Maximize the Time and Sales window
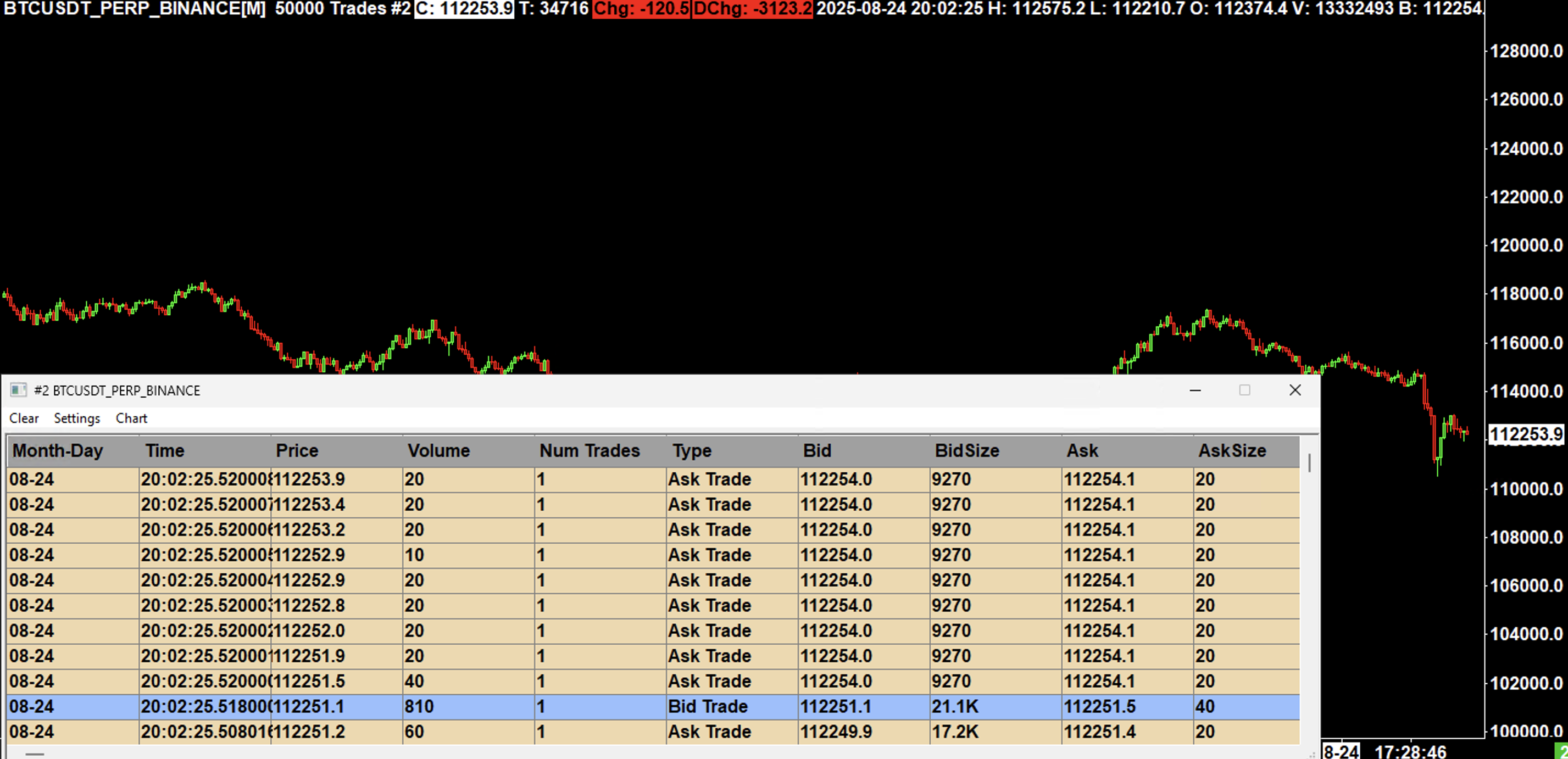 pos(1244,390)
